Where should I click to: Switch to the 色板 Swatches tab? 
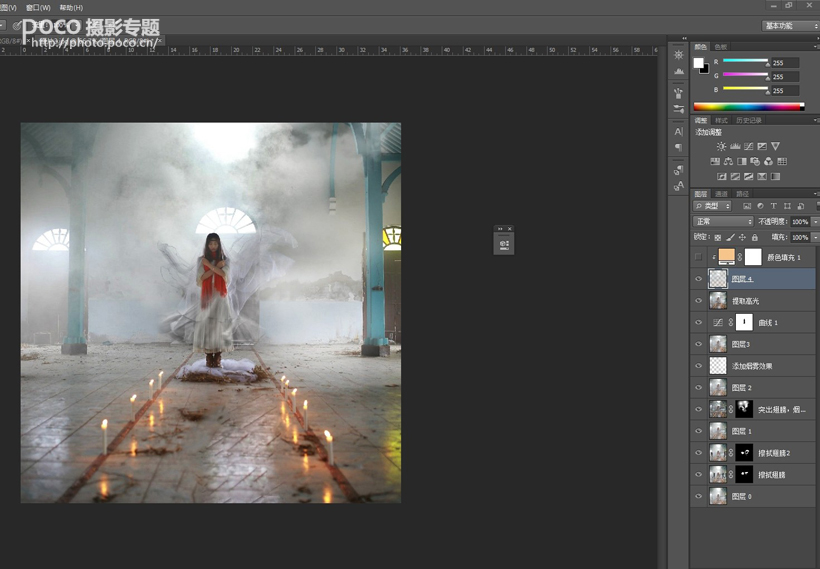point(721,47)
